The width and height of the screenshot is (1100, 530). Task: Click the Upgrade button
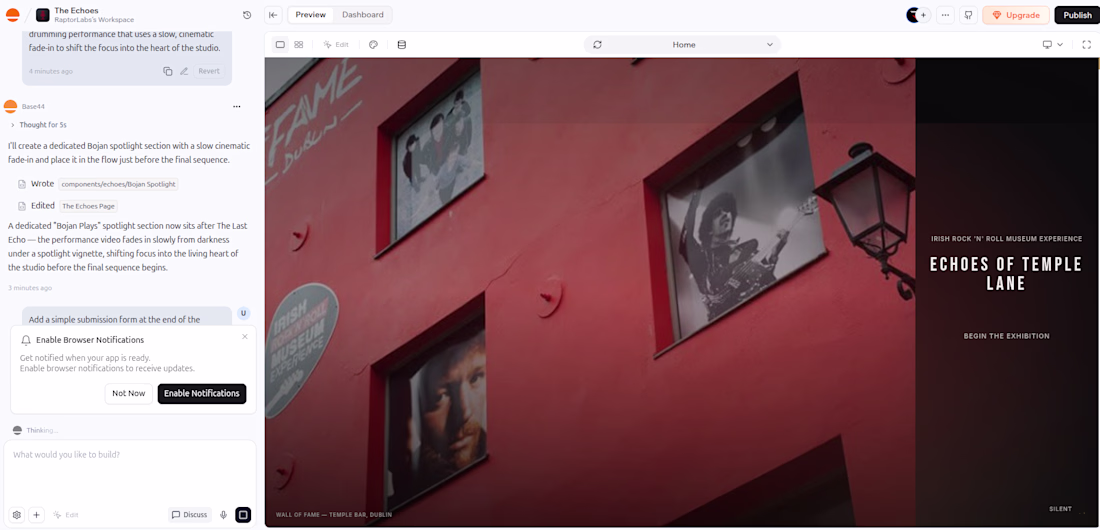(x=1016, y=15)
